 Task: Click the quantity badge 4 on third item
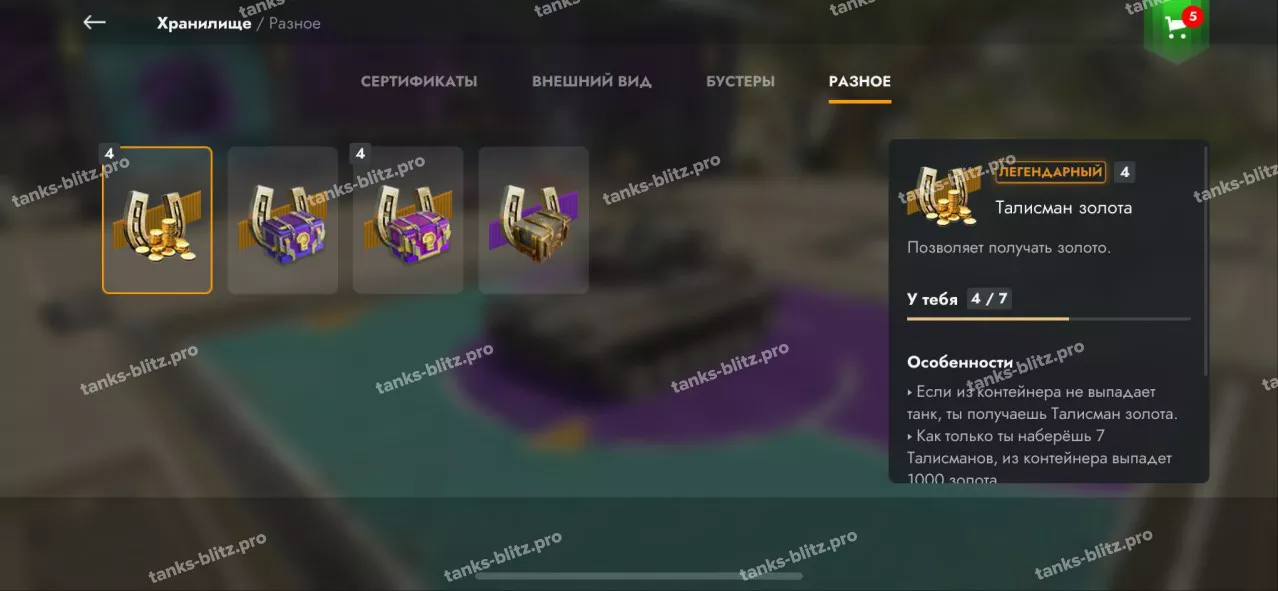point(361,153)
